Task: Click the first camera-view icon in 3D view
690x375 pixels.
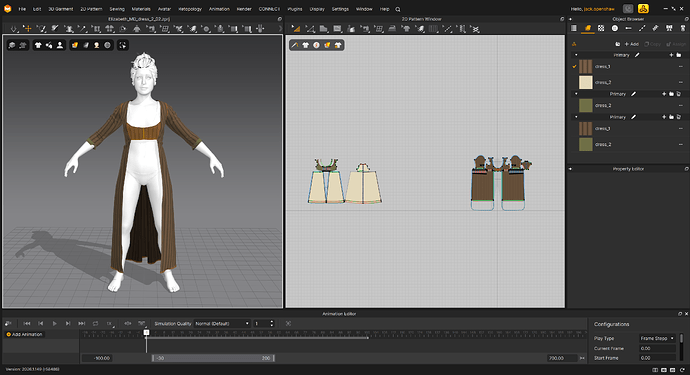Action: tap(12, 45)
